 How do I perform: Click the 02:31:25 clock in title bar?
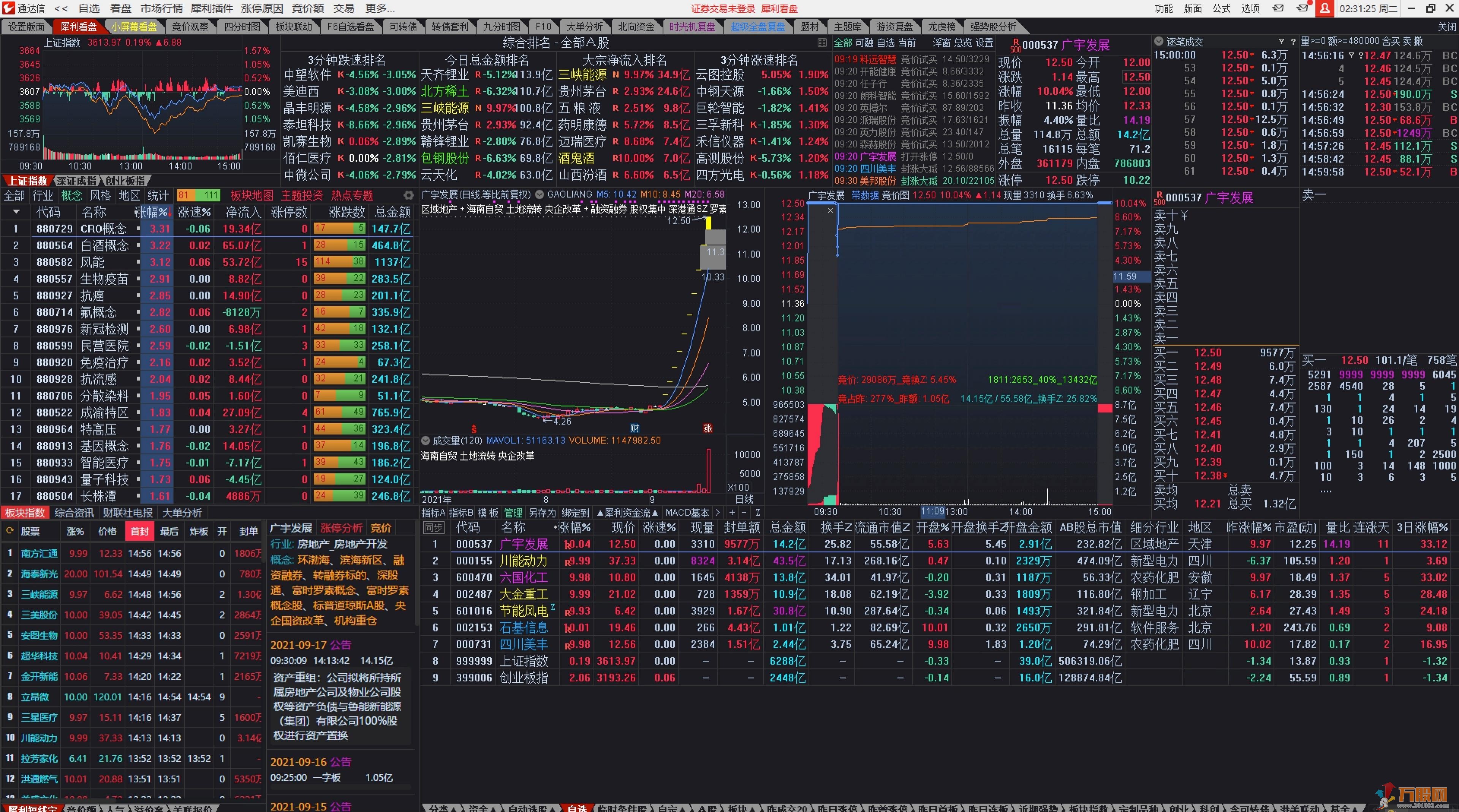(x=1367, y=8)
